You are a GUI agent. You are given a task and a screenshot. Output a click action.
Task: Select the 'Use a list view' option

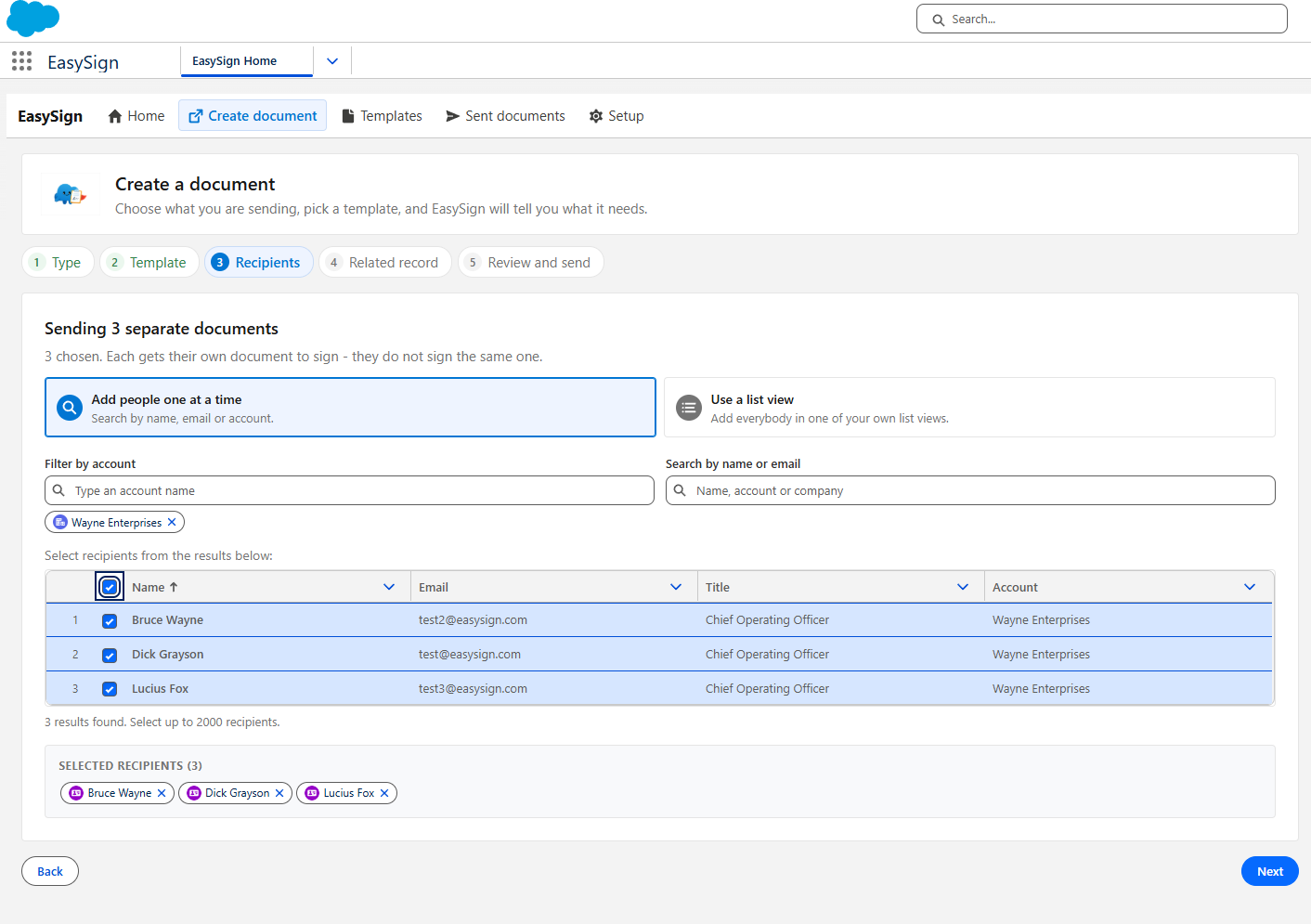click(969, 408)
